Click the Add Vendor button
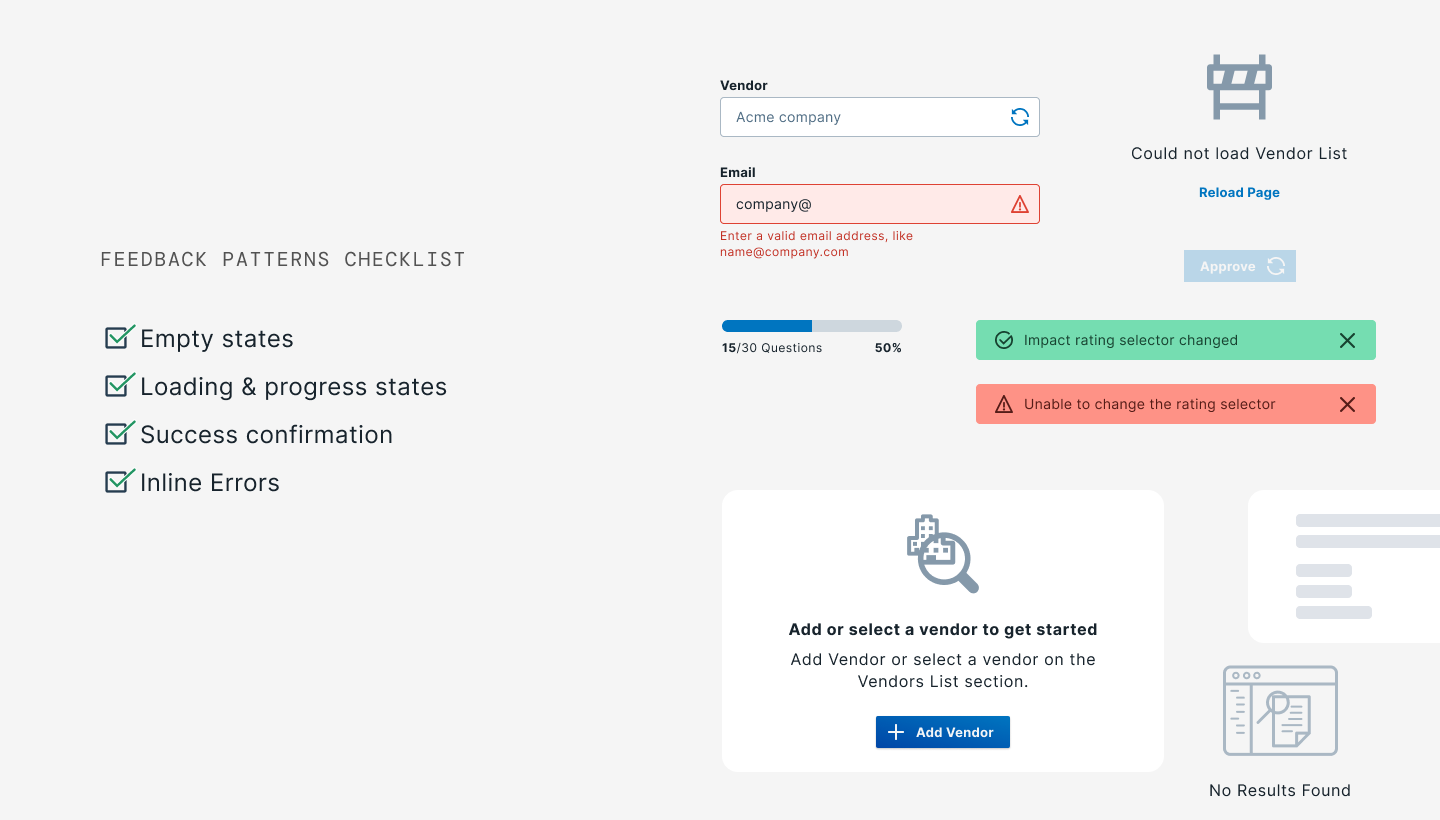The width and height of the screenshot is (1440, 820). (x=943, y=732)
